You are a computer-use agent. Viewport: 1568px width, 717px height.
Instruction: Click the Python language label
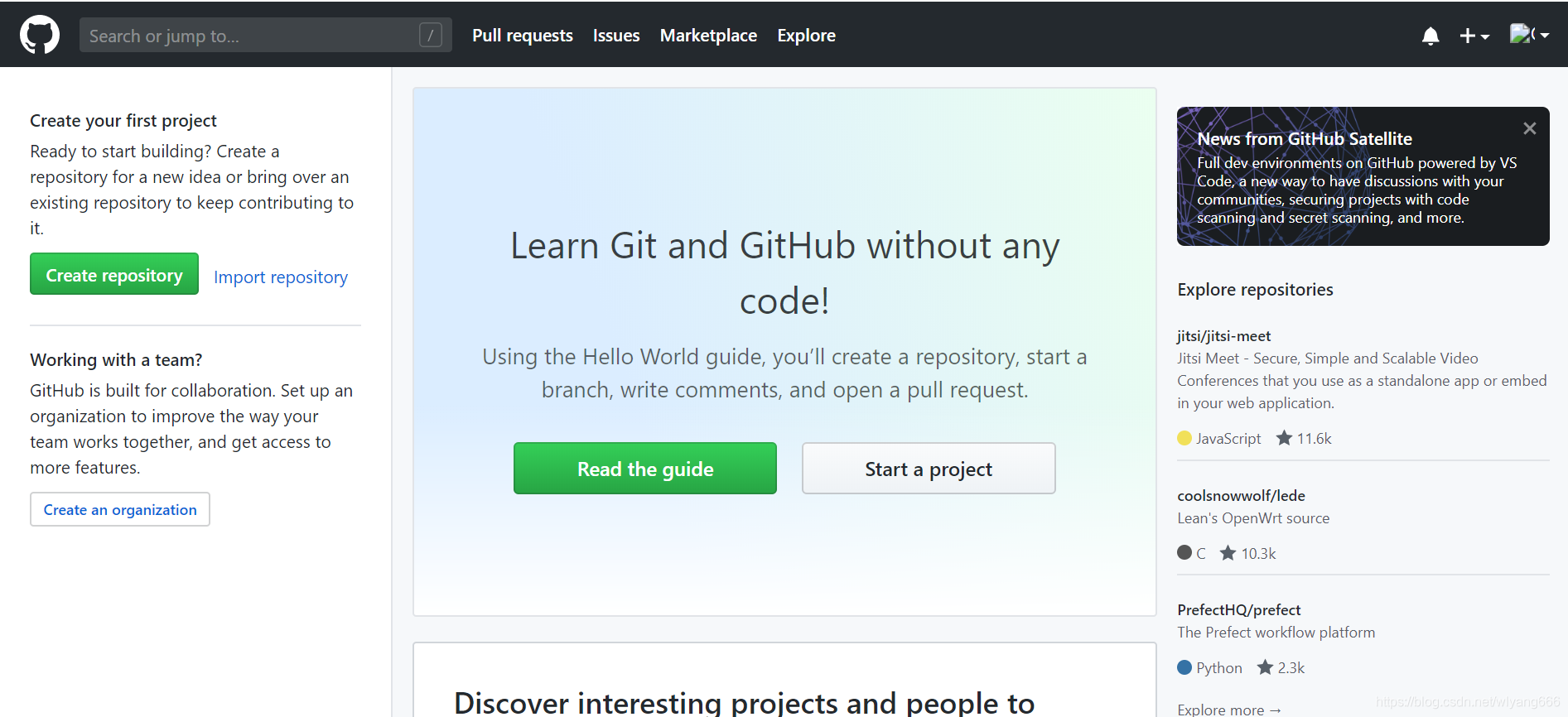point(1219,668)
